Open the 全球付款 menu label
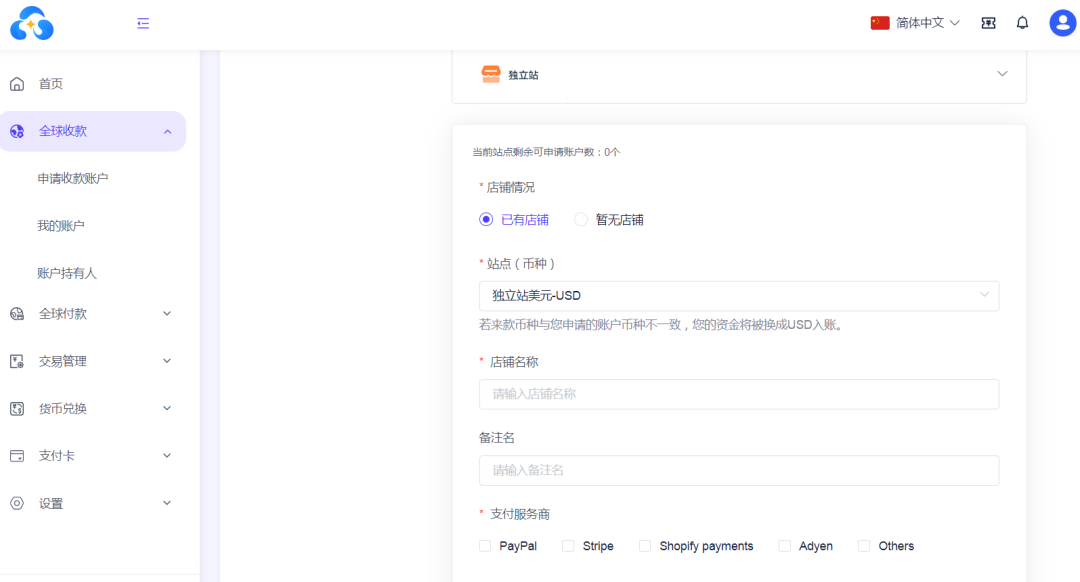 coord(63,314)
